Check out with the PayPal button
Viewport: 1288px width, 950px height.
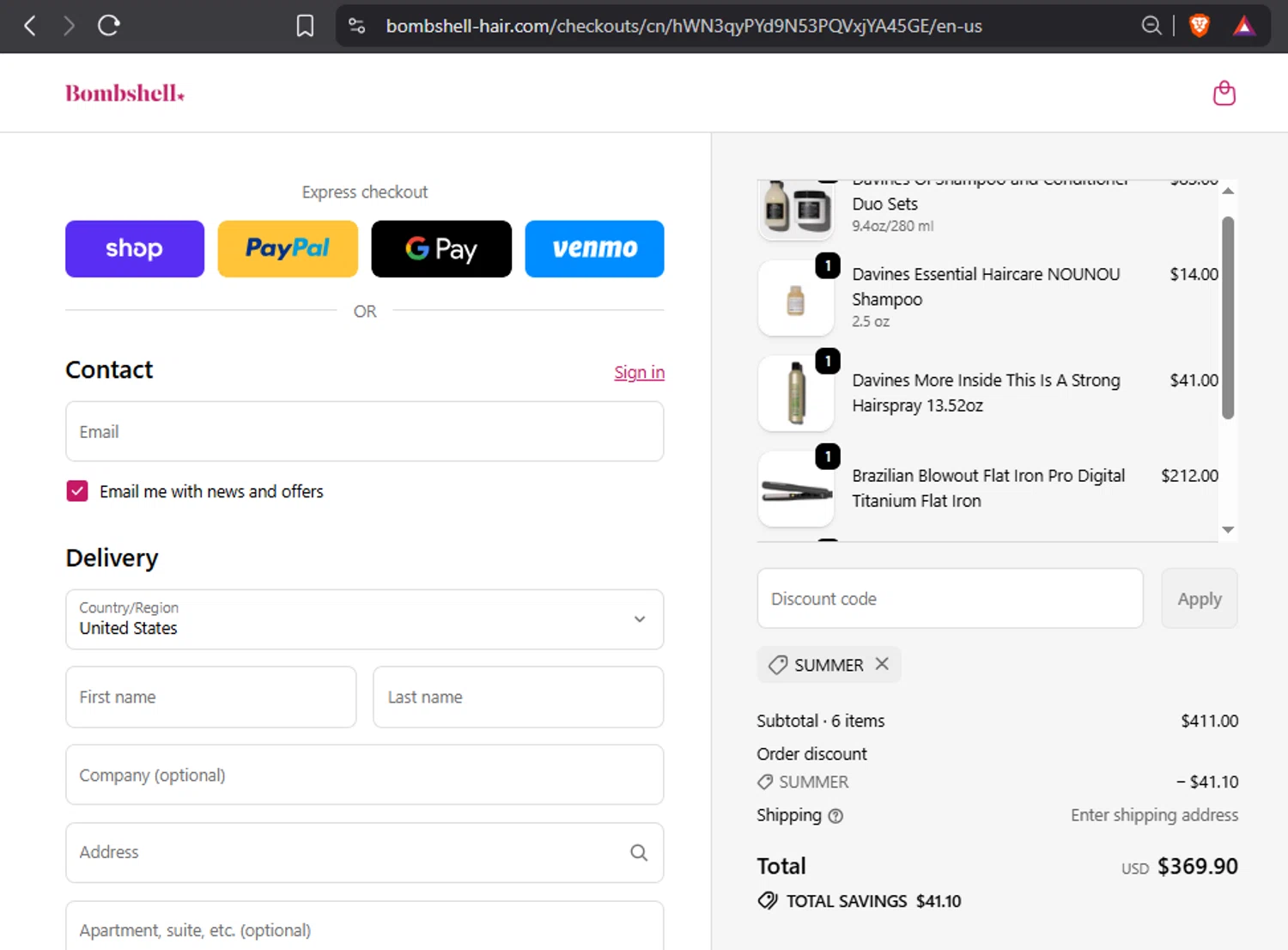(288, 249)
